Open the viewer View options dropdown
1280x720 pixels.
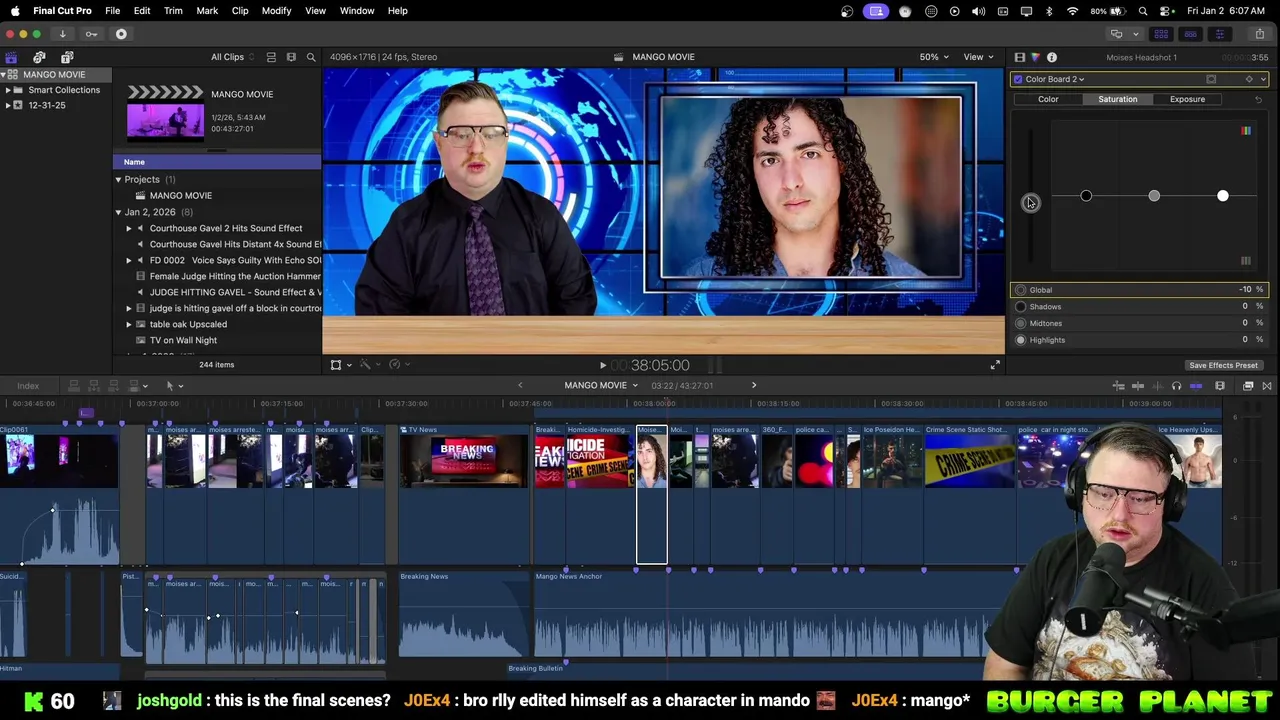[978, 57]
